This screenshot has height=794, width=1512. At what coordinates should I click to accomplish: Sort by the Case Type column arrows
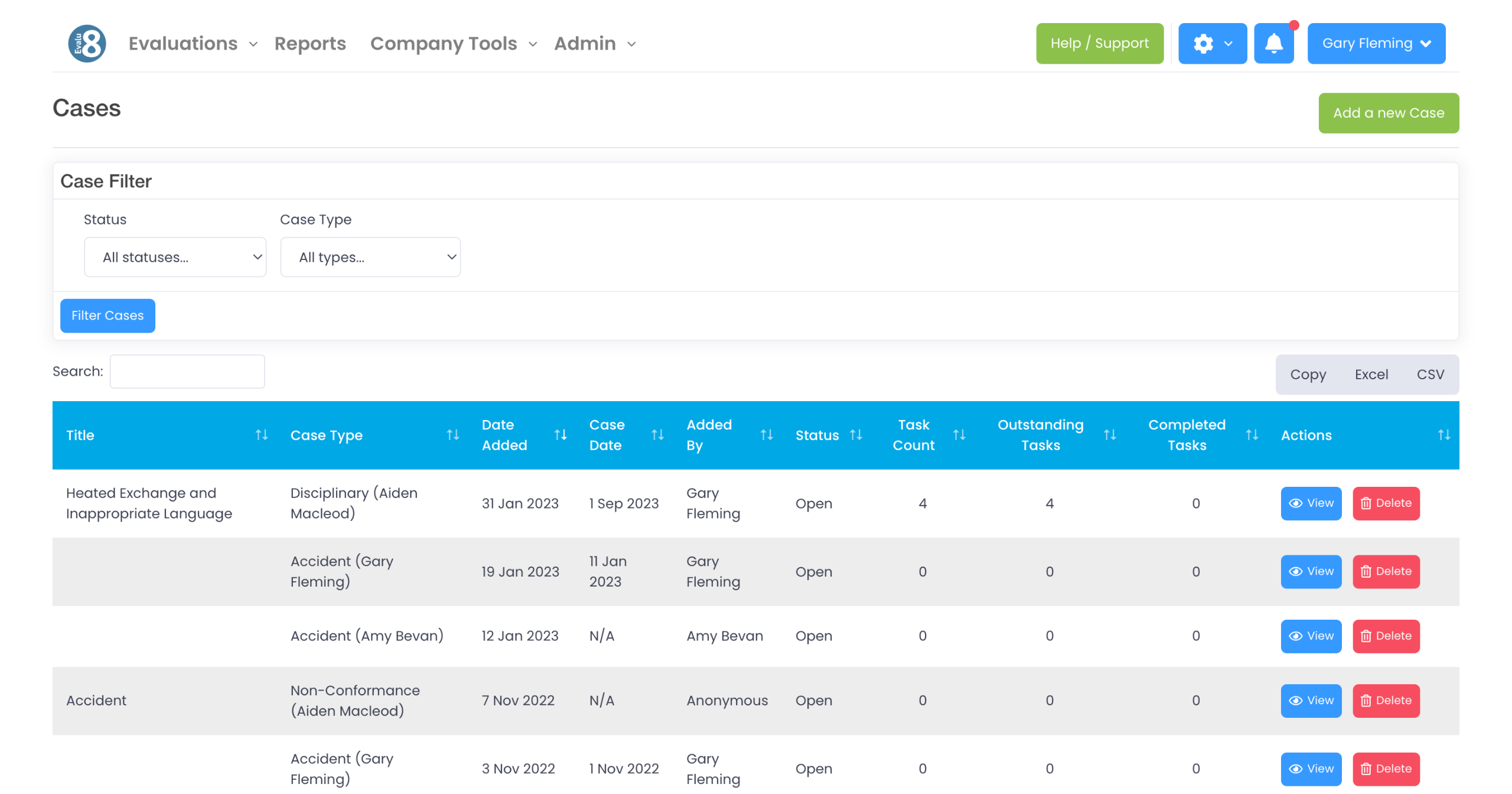point(452,435)
